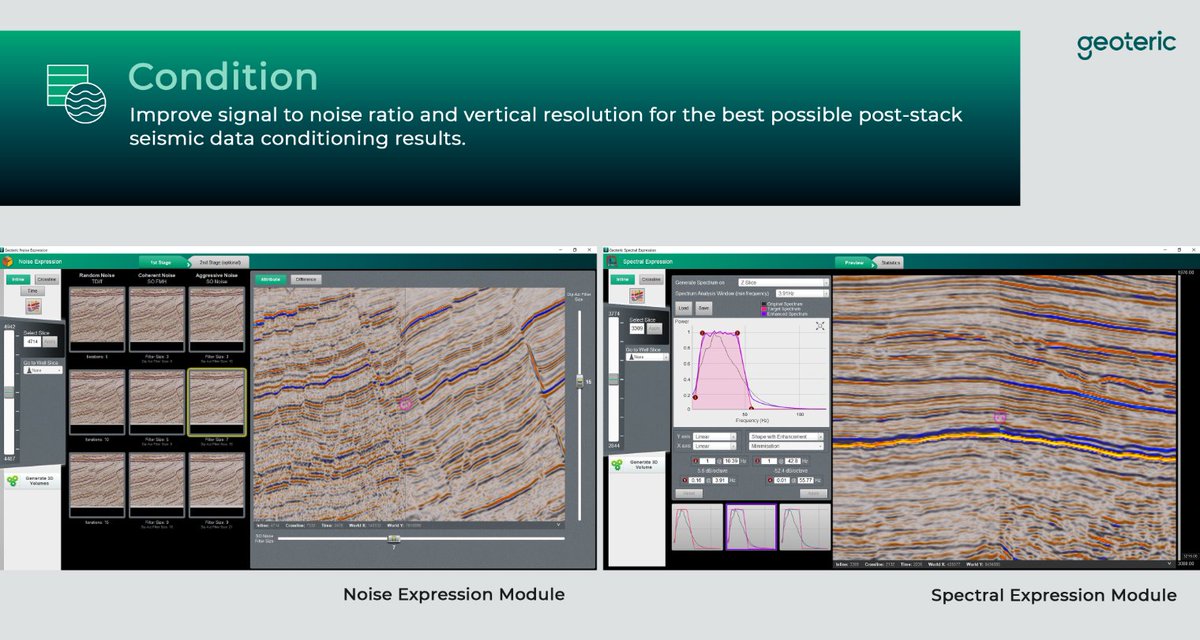Click the Noise Expression app logo icon

[6, 261]
